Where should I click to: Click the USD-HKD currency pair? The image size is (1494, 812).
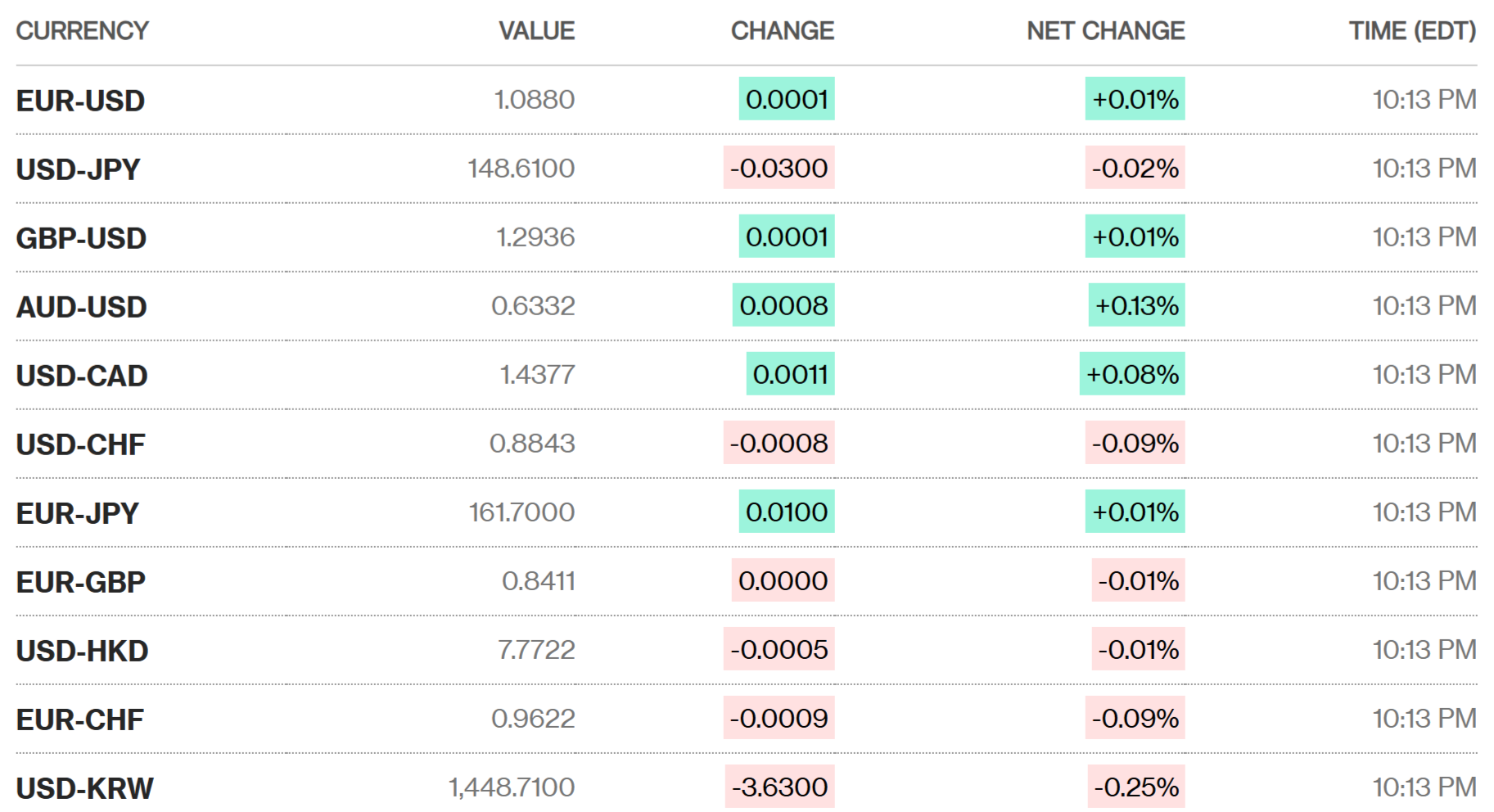(x=82, y=651)
